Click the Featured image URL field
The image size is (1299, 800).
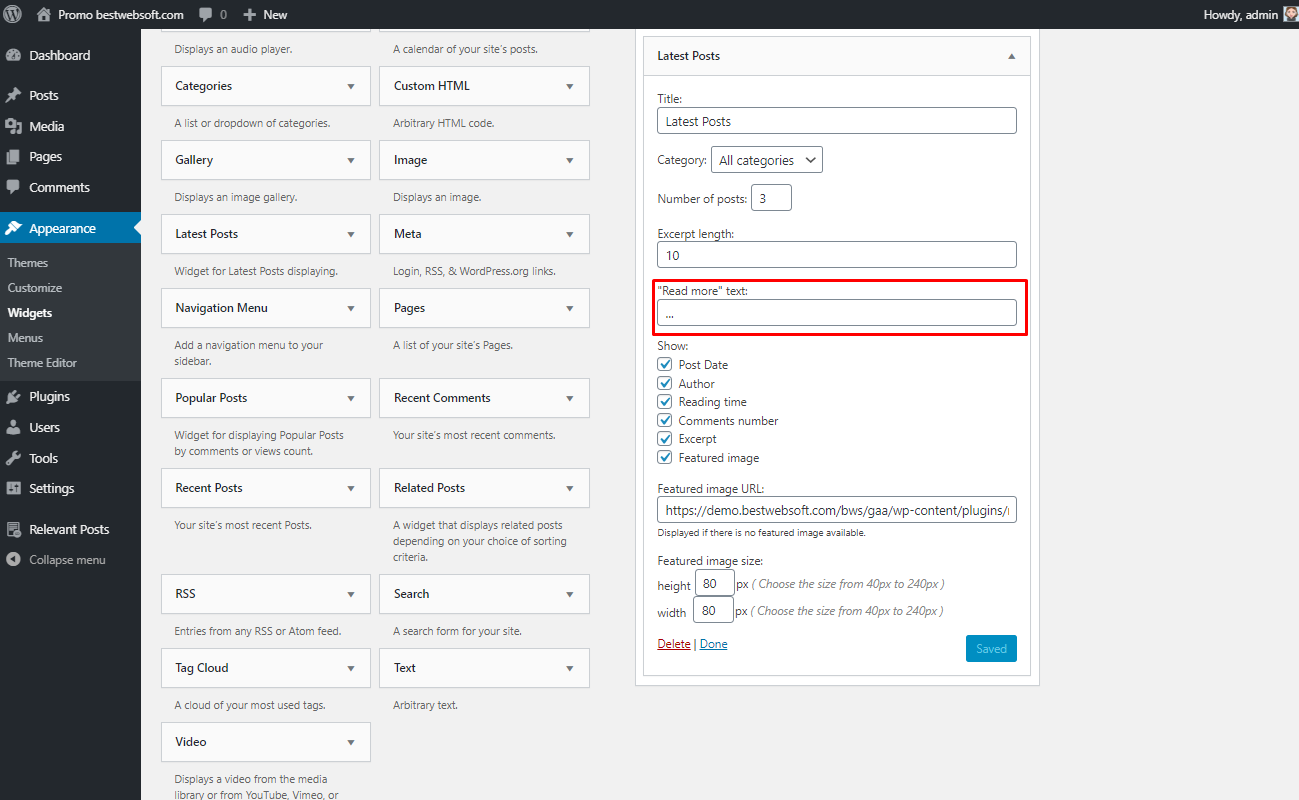click(837, 510)
